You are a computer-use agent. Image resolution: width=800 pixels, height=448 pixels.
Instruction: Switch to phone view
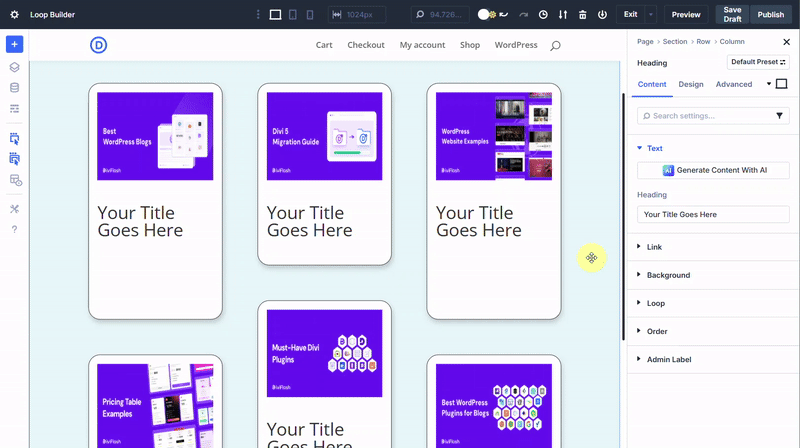click(310, 14)
